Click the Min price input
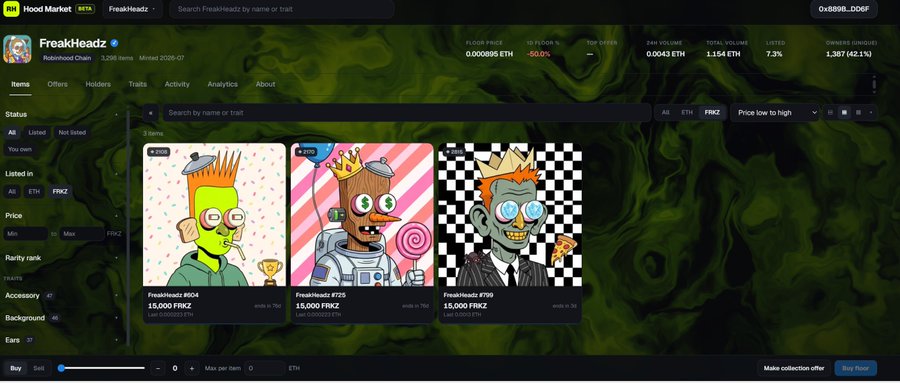 [x=26, y=234]
